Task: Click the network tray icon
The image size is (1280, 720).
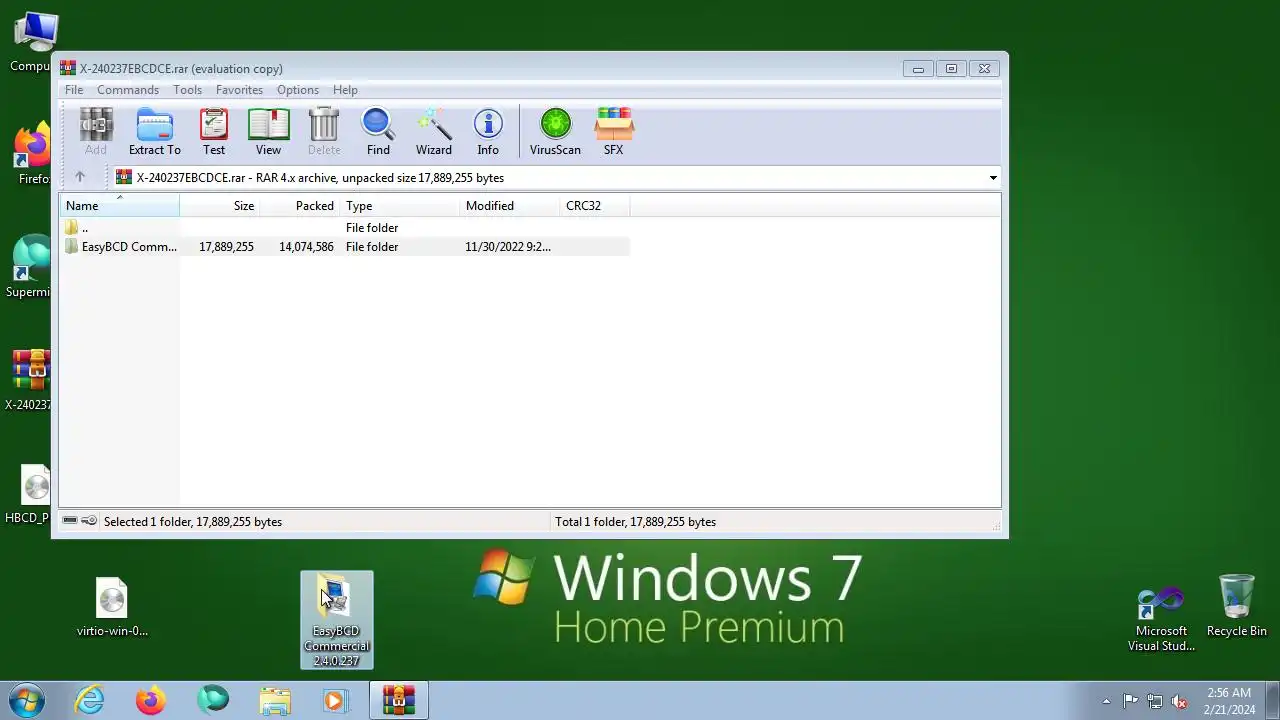Action: pyautogui.click(x=1155, y=701)
